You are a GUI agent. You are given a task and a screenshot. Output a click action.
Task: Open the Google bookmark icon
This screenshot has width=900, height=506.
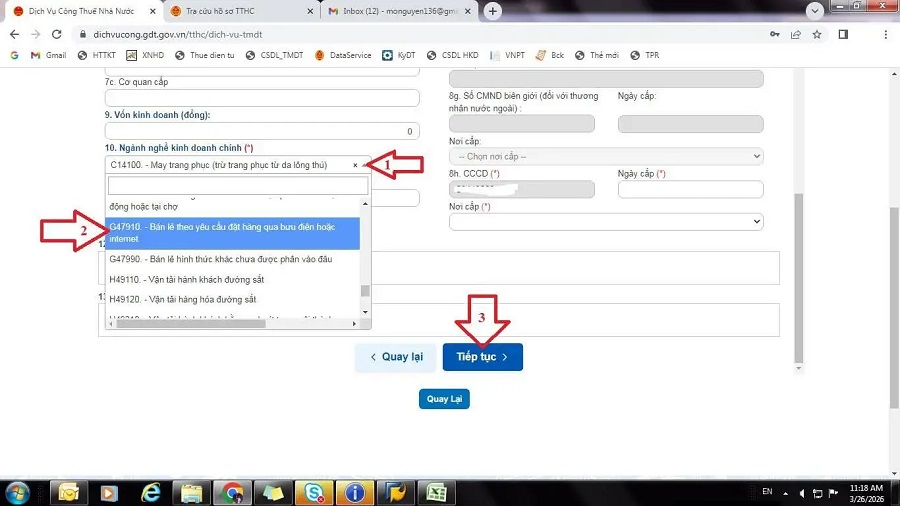[x=14, y=55]
